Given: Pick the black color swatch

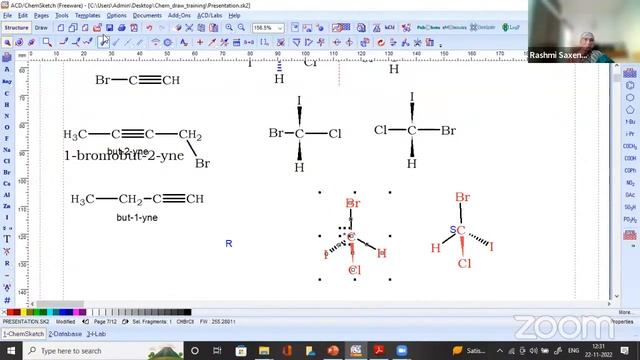Looking at the screenshot, I should point(187,312).
